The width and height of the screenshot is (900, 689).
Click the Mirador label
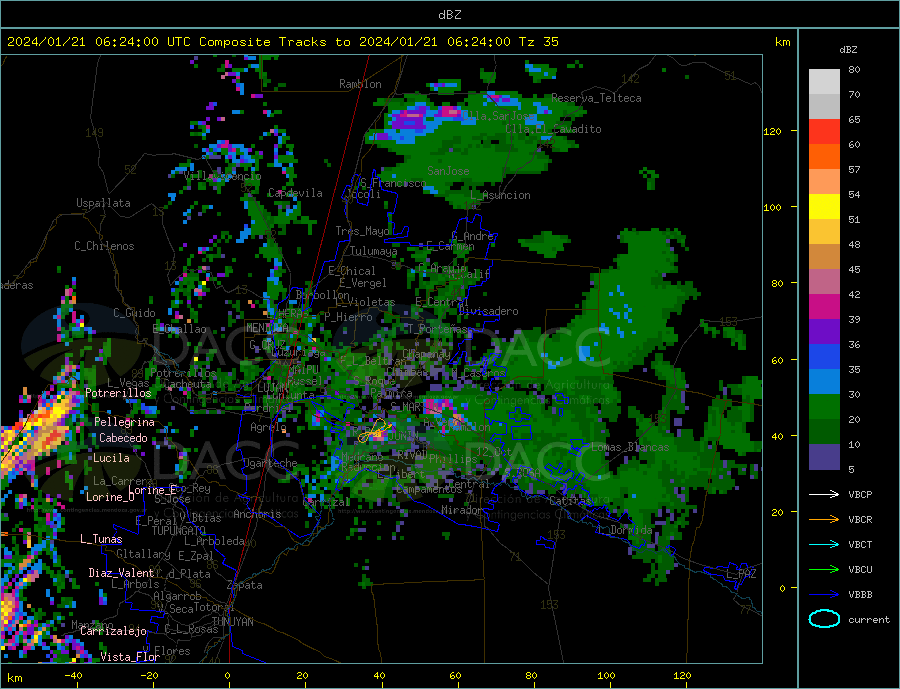tap(462, 510)
